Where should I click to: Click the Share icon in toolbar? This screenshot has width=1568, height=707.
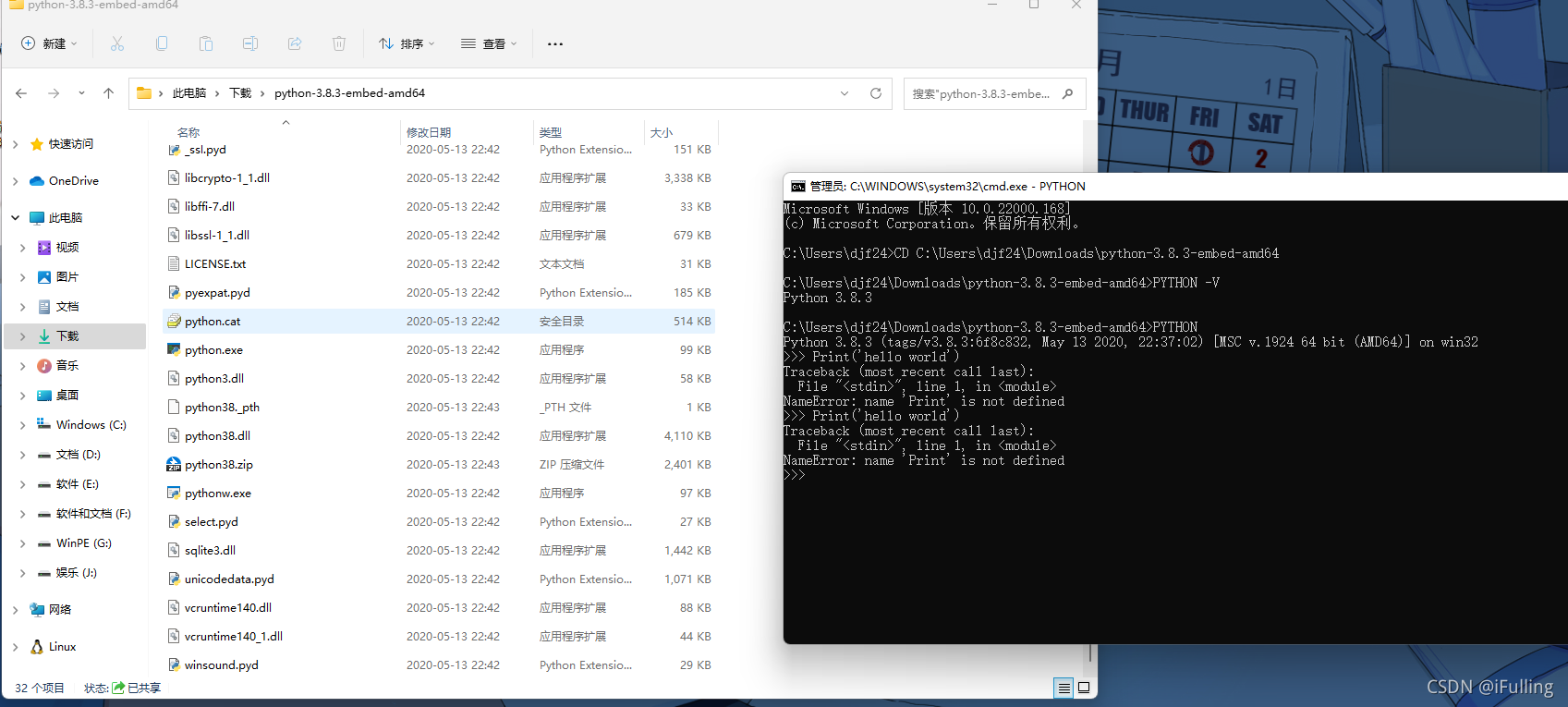[295, 43]
